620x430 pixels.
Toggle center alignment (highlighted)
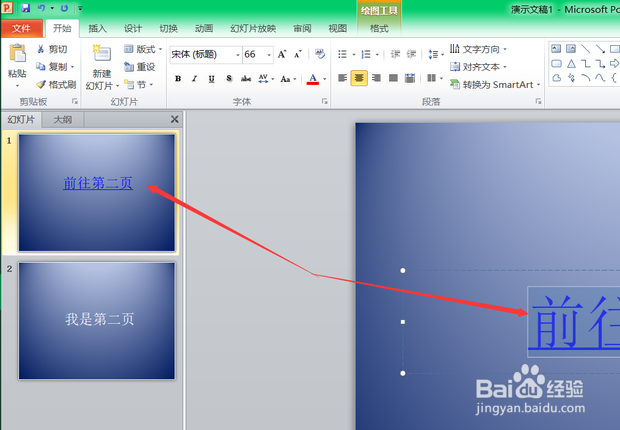[x=359, y=78]
